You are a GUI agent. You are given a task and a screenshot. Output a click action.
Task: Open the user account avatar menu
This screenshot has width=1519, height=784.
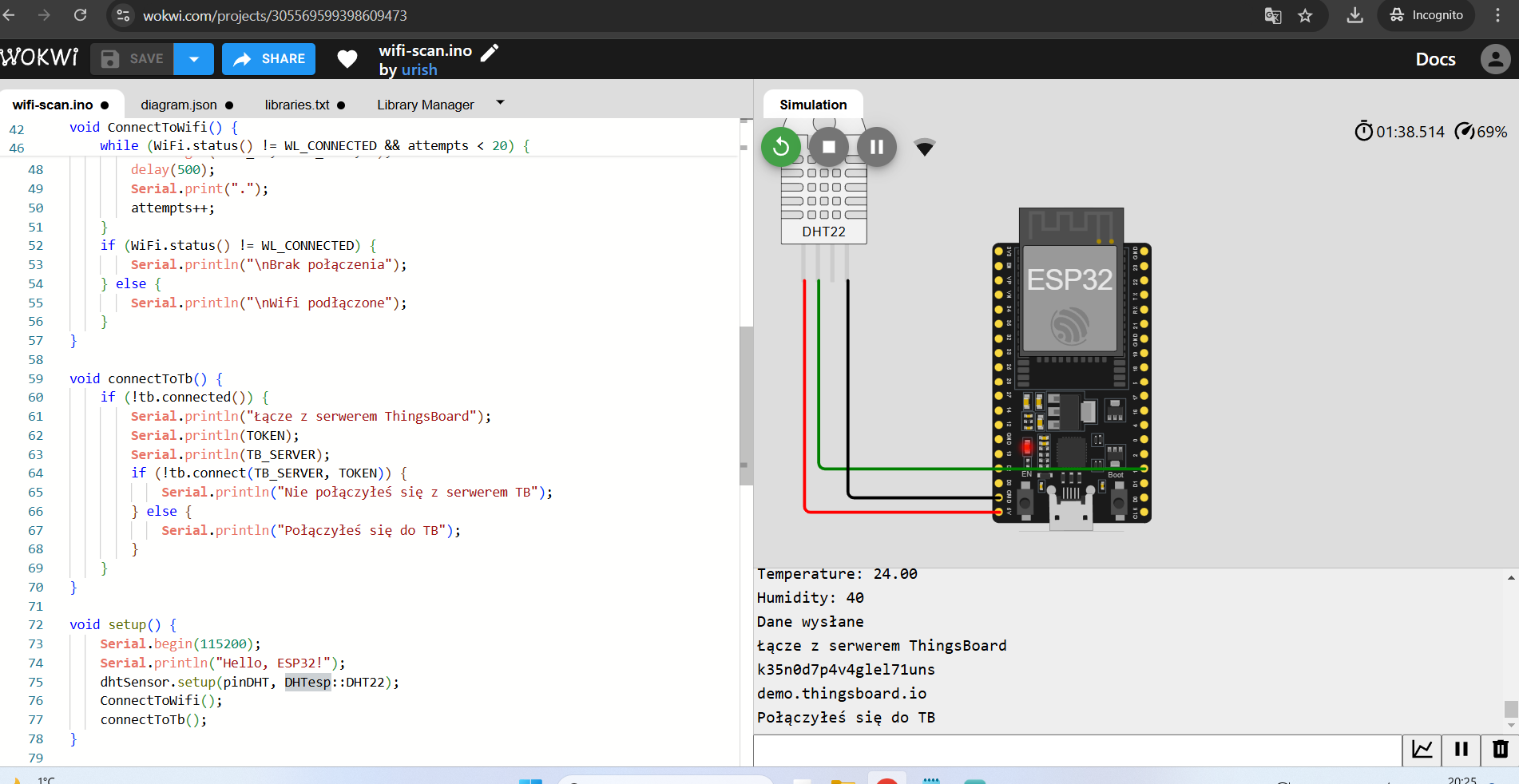click(x=1495, y=59)
